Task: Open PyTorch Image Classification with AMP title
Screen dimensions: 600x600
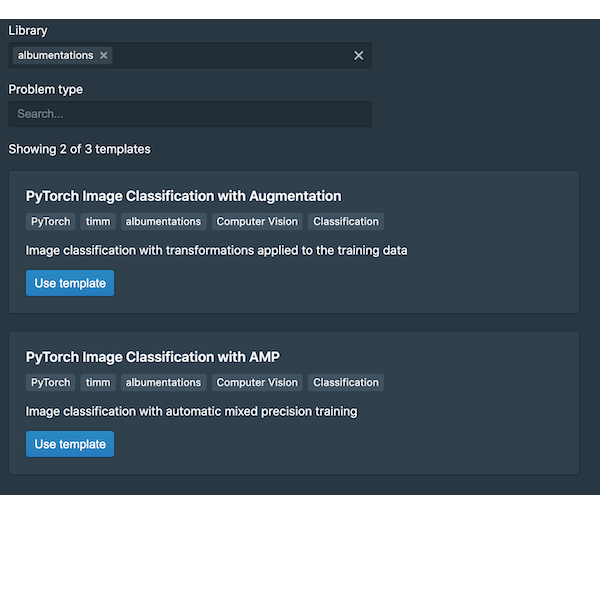Action: 153,357
